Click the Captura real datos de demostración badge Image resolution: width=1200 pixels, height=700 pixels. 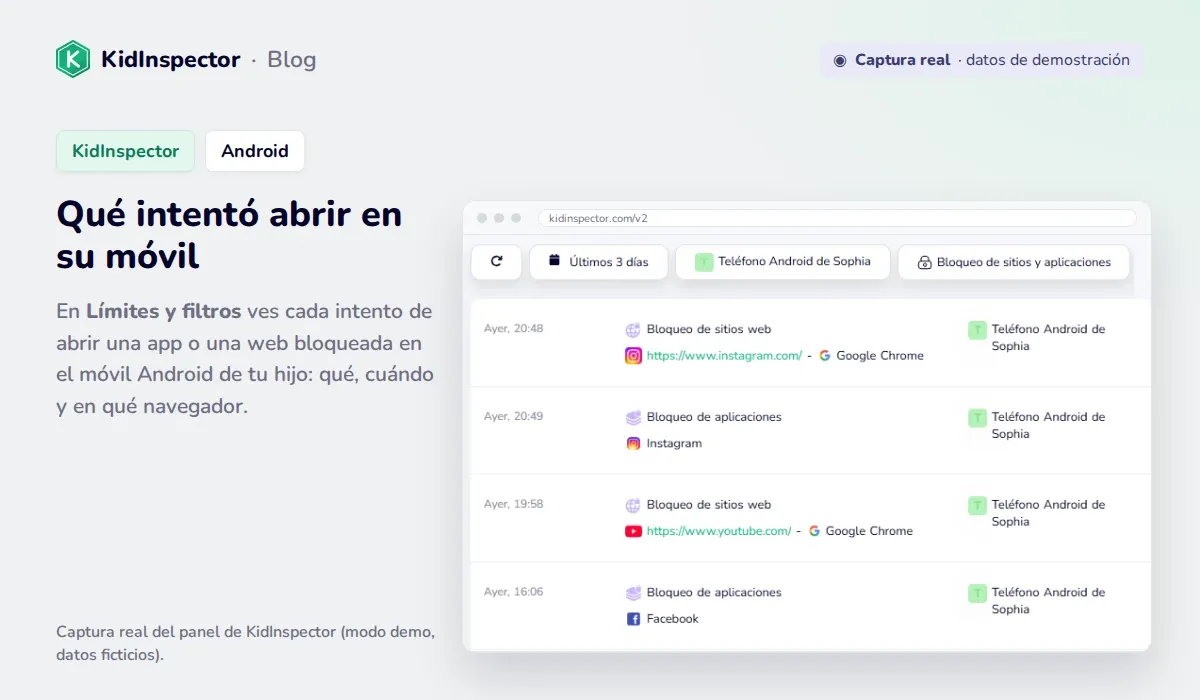[x=981, y=60]
